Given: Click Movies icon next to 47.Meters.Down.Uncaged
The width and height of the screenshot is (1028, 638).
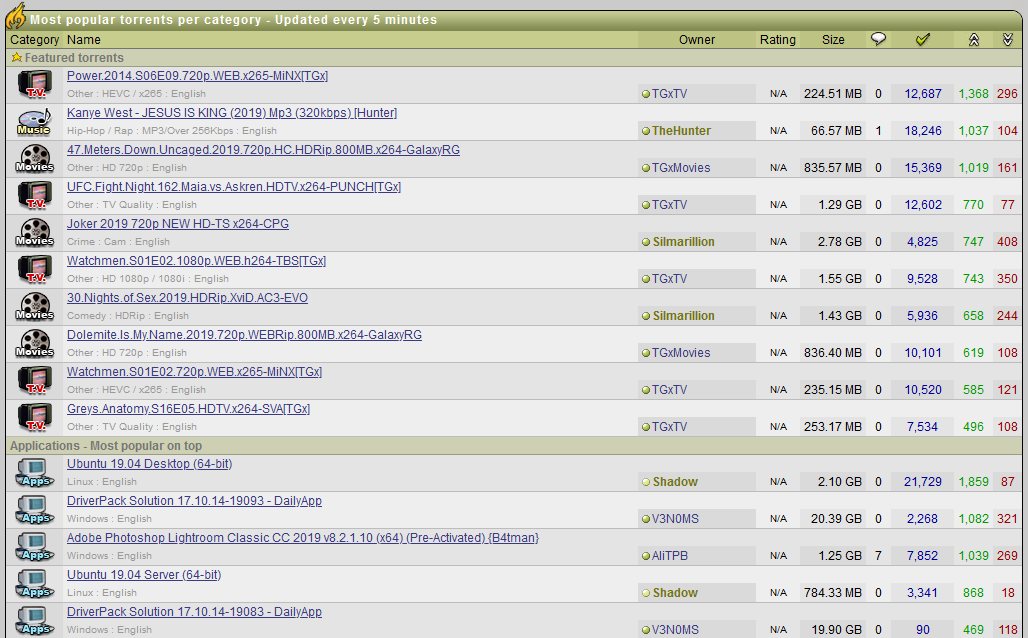Looking at the screenshot, I should coord(34,159).
